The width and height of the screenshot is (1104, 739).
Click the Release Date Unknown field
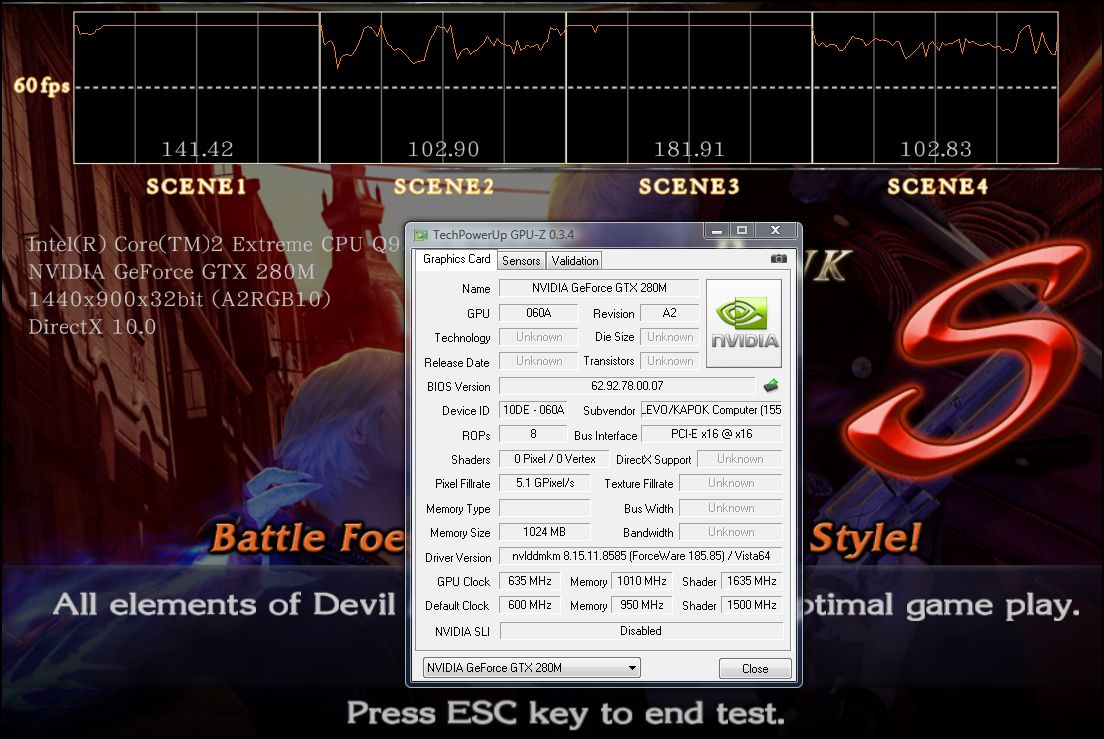(x=539, y=361)
